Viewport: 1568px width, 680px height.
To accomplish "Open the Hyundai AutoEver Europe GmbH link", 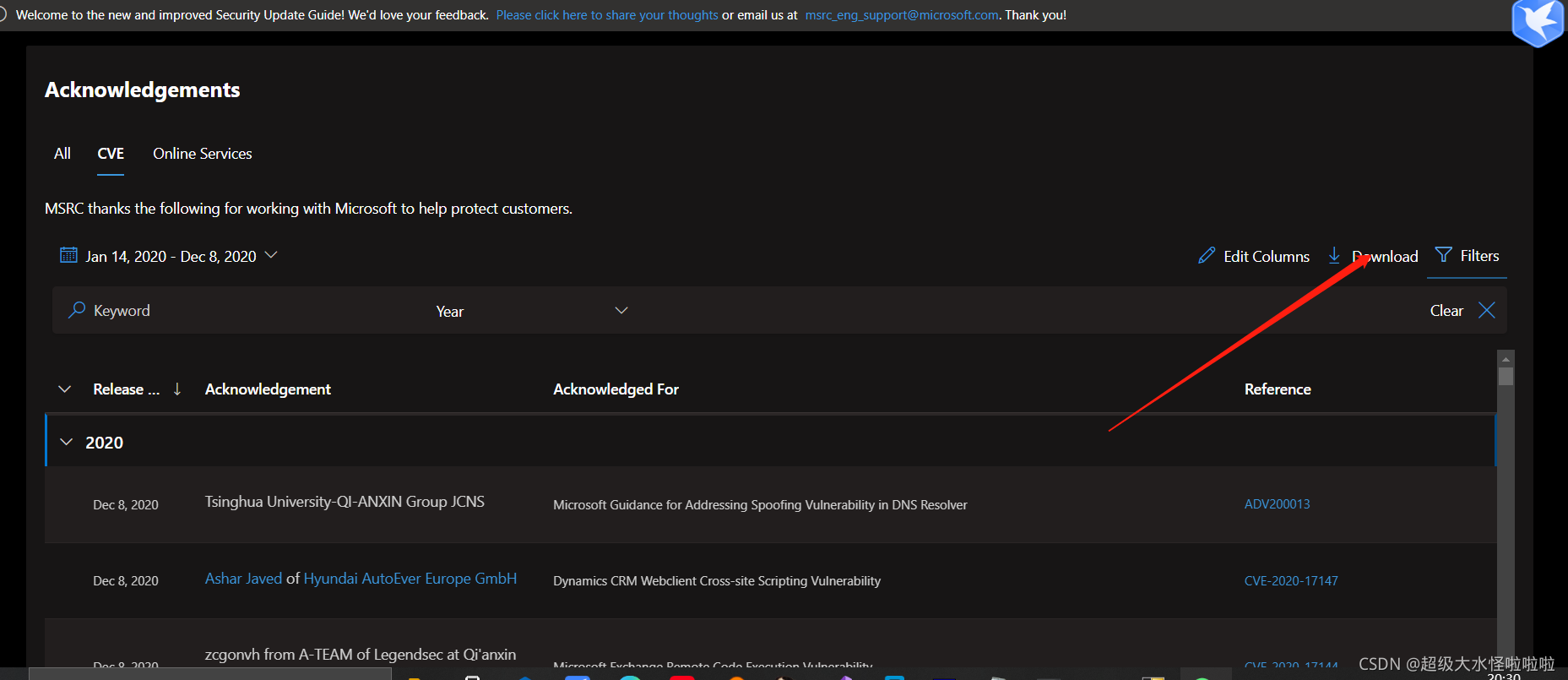I will 410,578.
